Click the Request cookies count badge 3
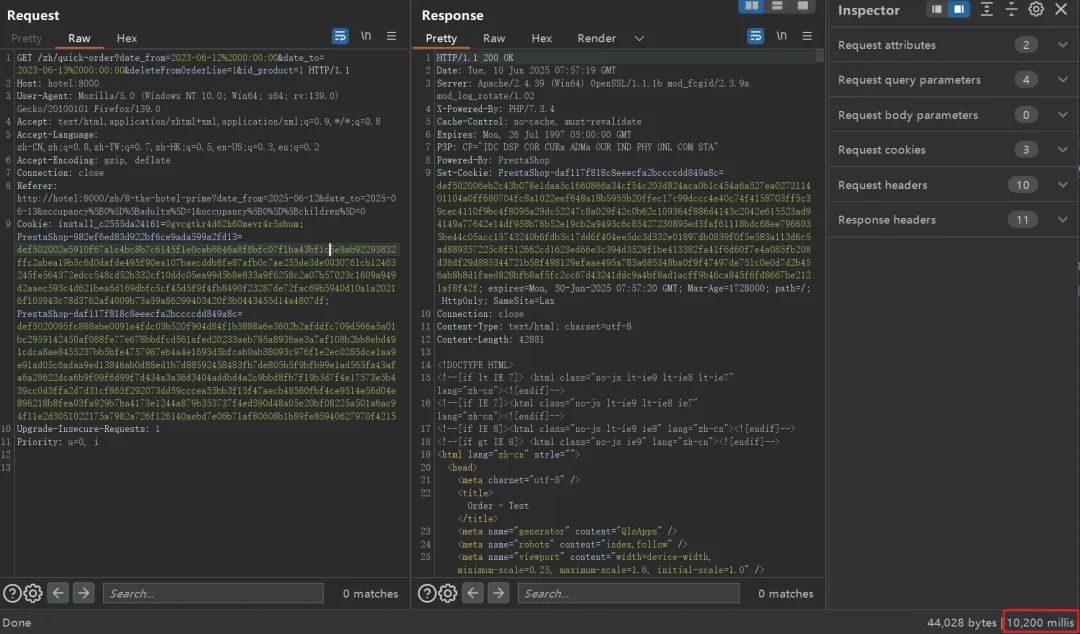1080x634 pixels. point(1026,150)
